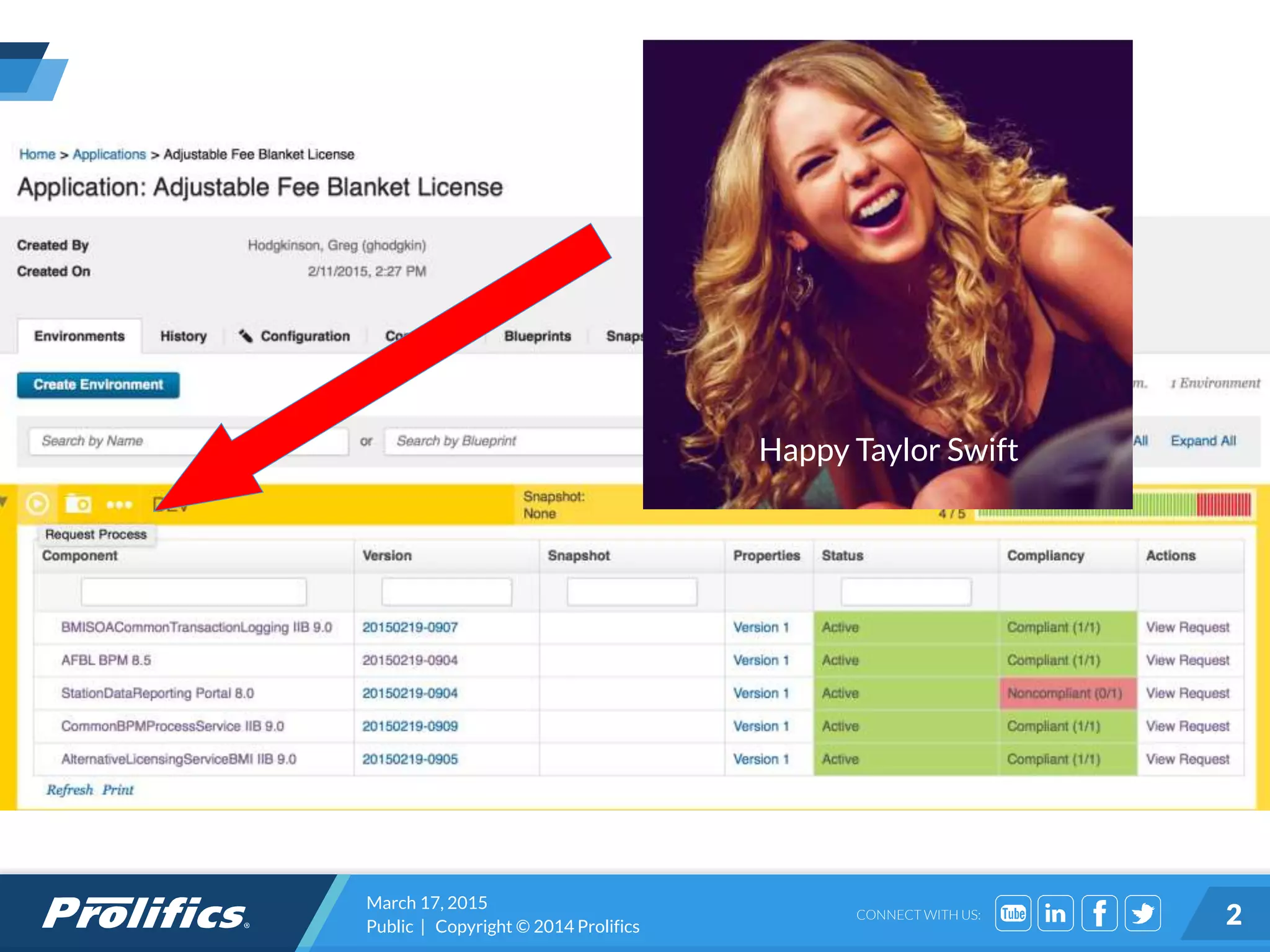Screen dimensions: 1270x952
Task: Open the Twitter bird icon
Action: (x=1142, y=914)
